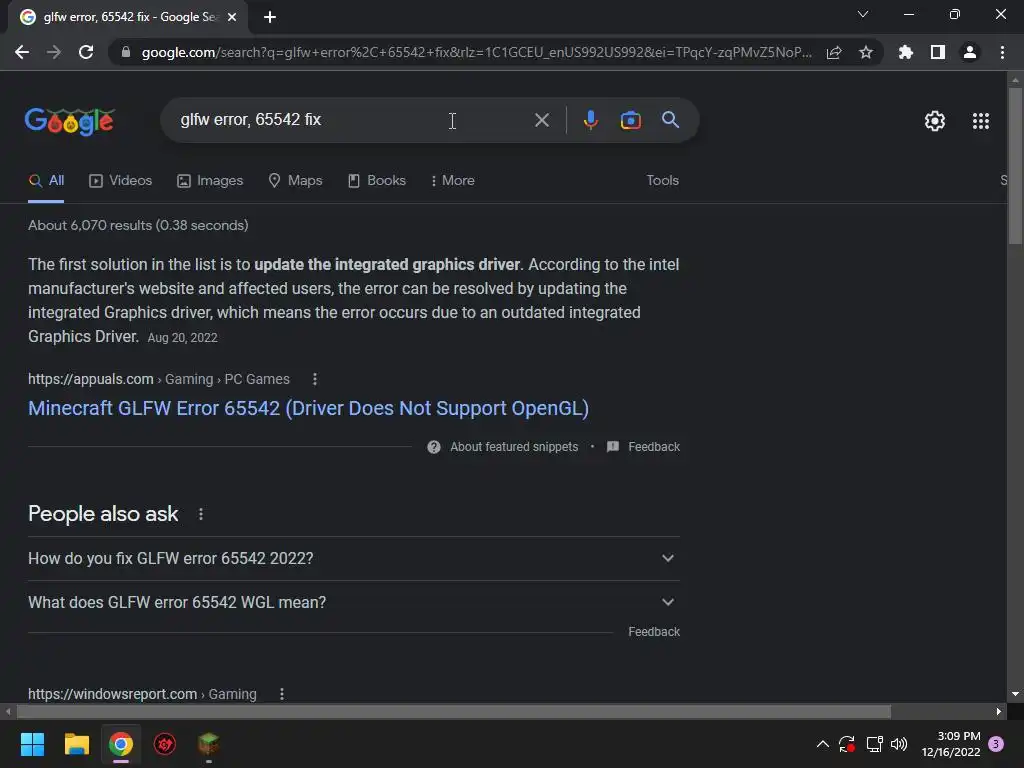The height and width of the screenshot is (768, 1024).
Task: Click the windowsreport.com Gaming URL
Action: click(142, 694)
